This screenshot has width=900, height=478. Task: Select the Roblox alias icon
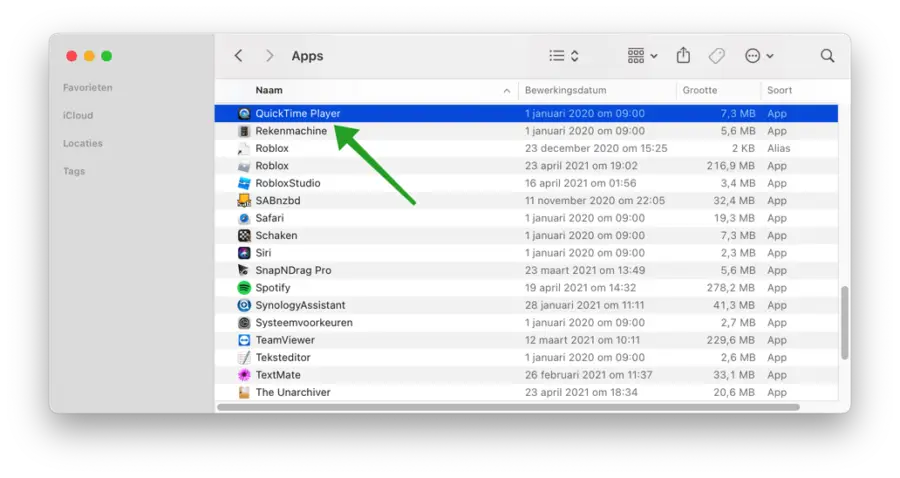click(x=244, y=149)
